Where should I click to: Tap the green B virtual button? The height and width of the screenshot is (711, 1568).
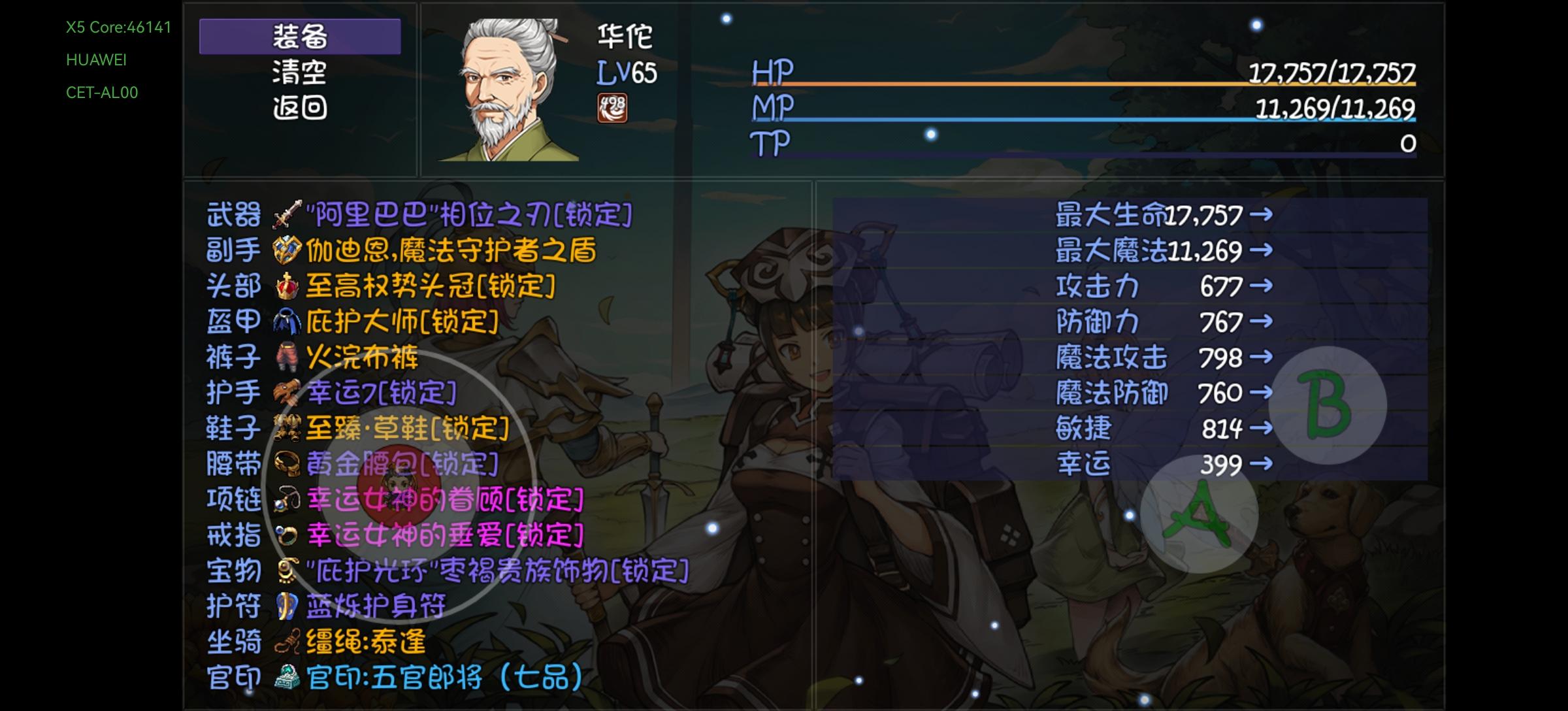click(x=1328, y=405)
